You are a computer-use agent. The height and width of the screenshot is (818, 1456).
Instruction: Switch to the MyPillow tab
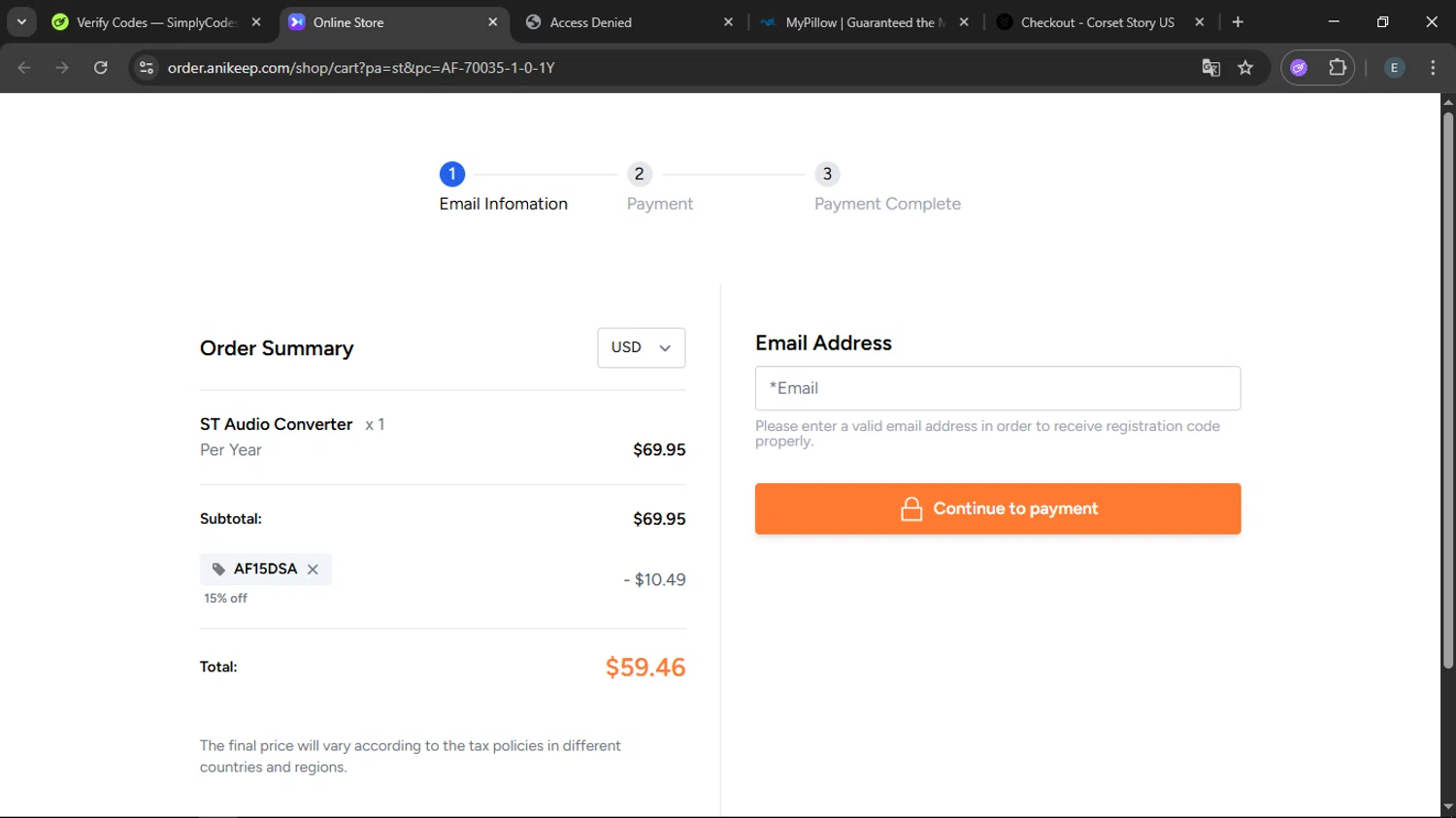tap(864, 22)
